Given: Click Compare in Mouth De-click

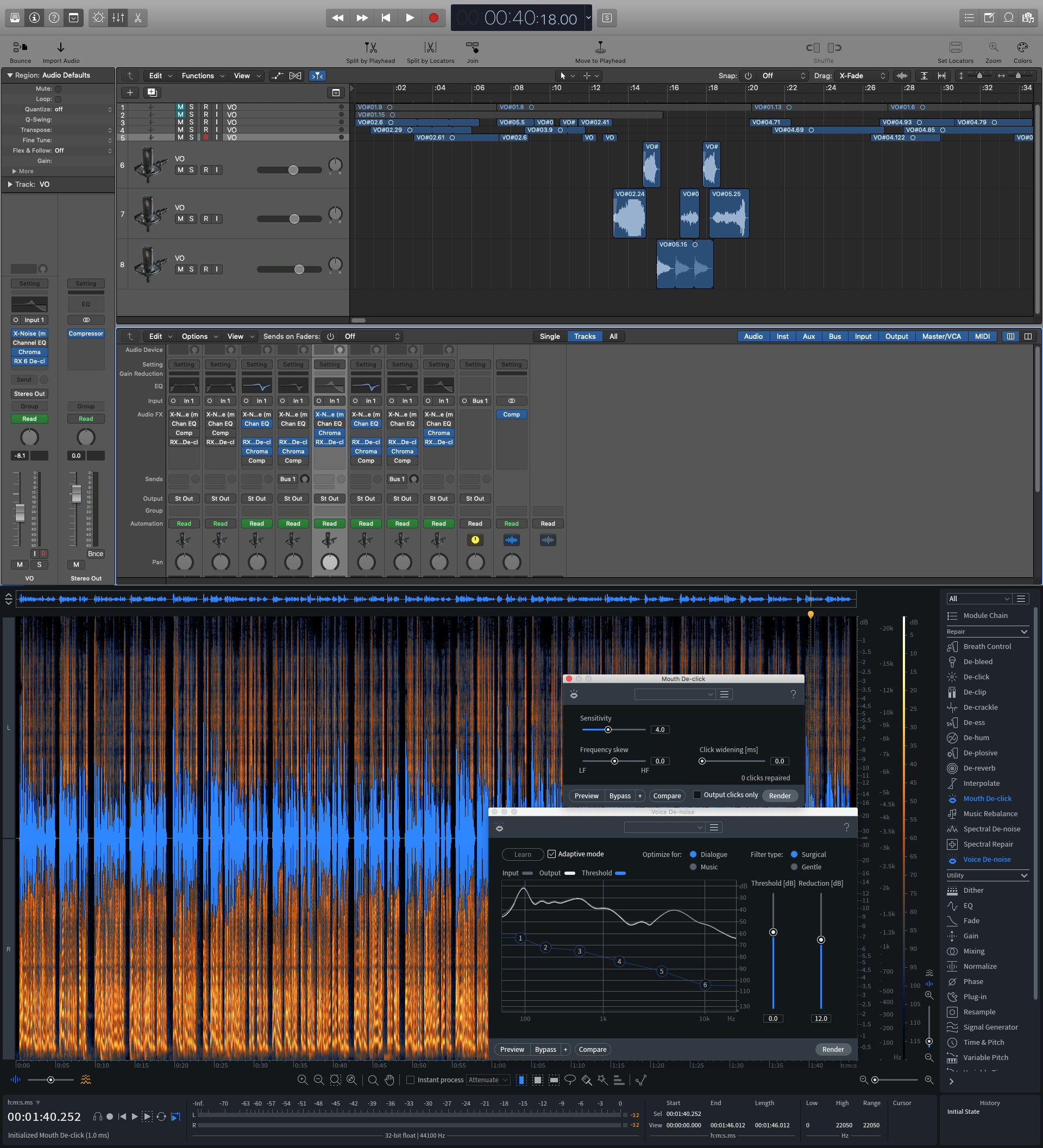Looking at the screenshot, I should 667,796.
